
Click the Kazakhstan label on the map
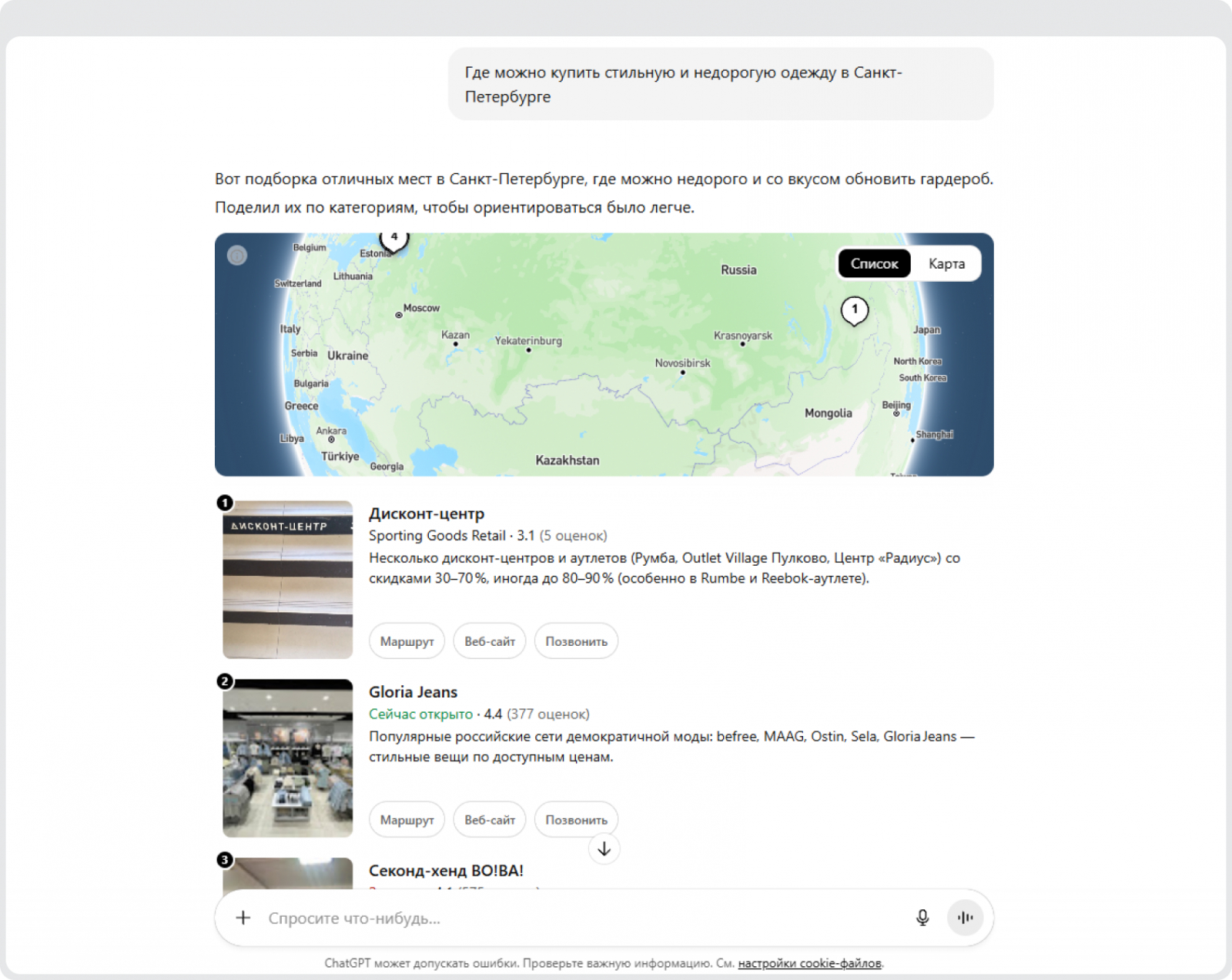coord(567,460)
